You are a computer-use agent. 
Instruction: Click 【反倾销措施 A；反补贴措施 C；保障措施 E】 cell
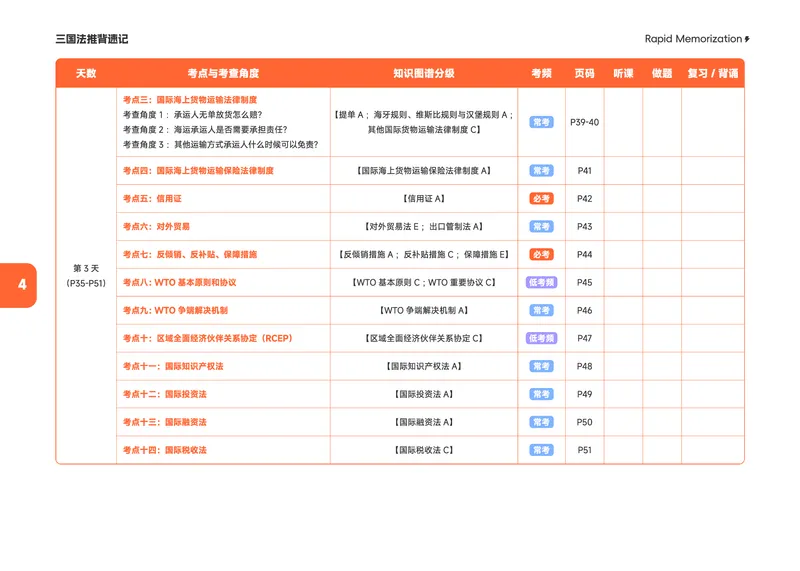424,255
